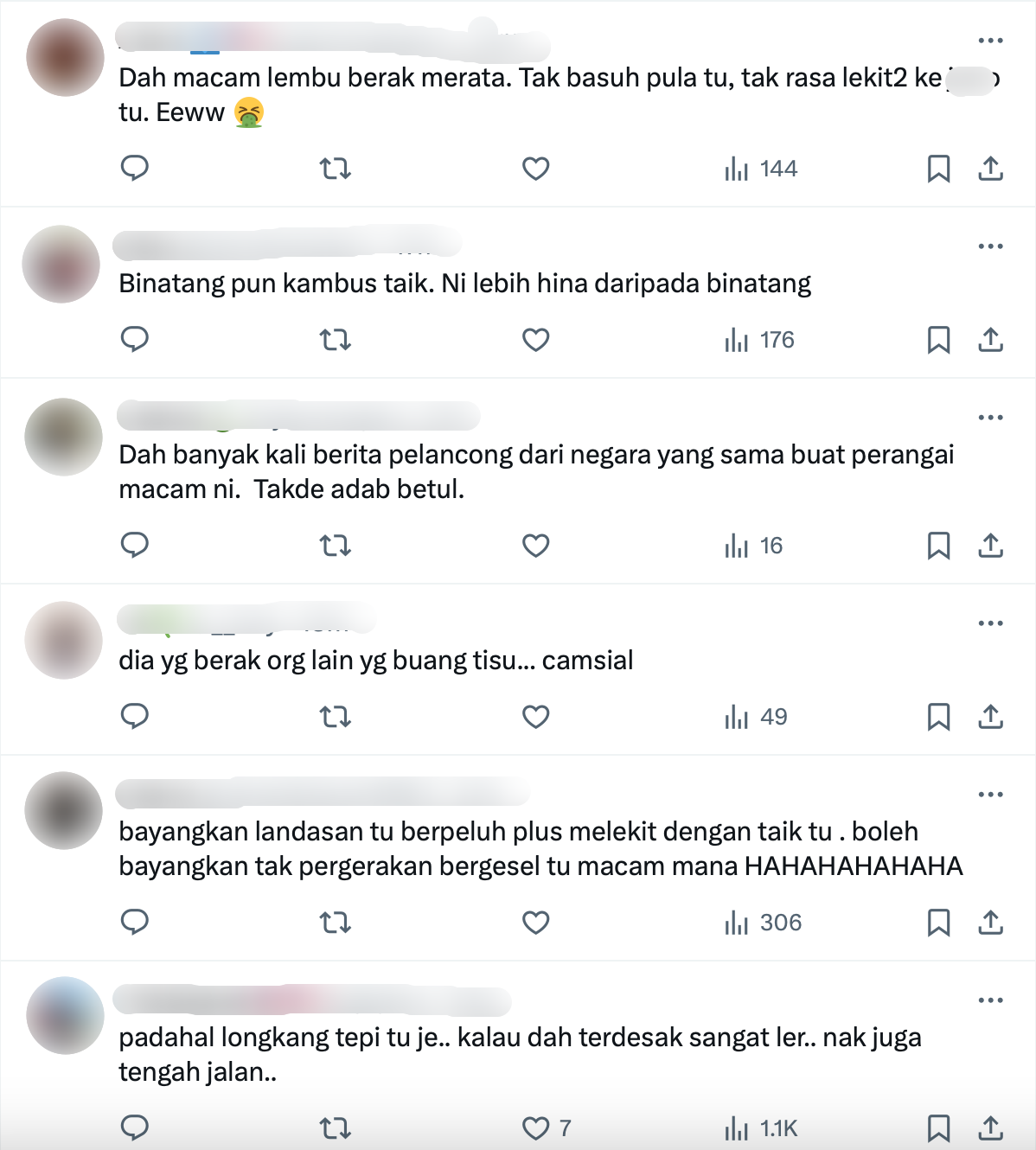Screen dimensions: 1036x1150
Task: Open more options on 'lembu berak merata' tweet
Action: pos(990,41)
